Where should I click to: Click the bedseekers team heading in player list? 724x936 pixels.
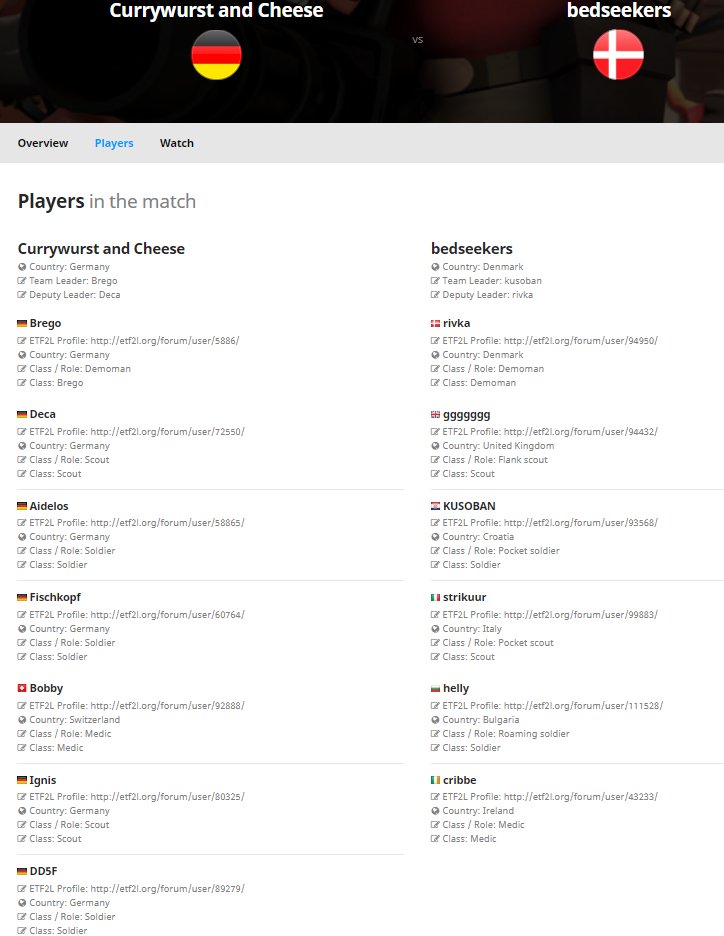tap(472, 249)
